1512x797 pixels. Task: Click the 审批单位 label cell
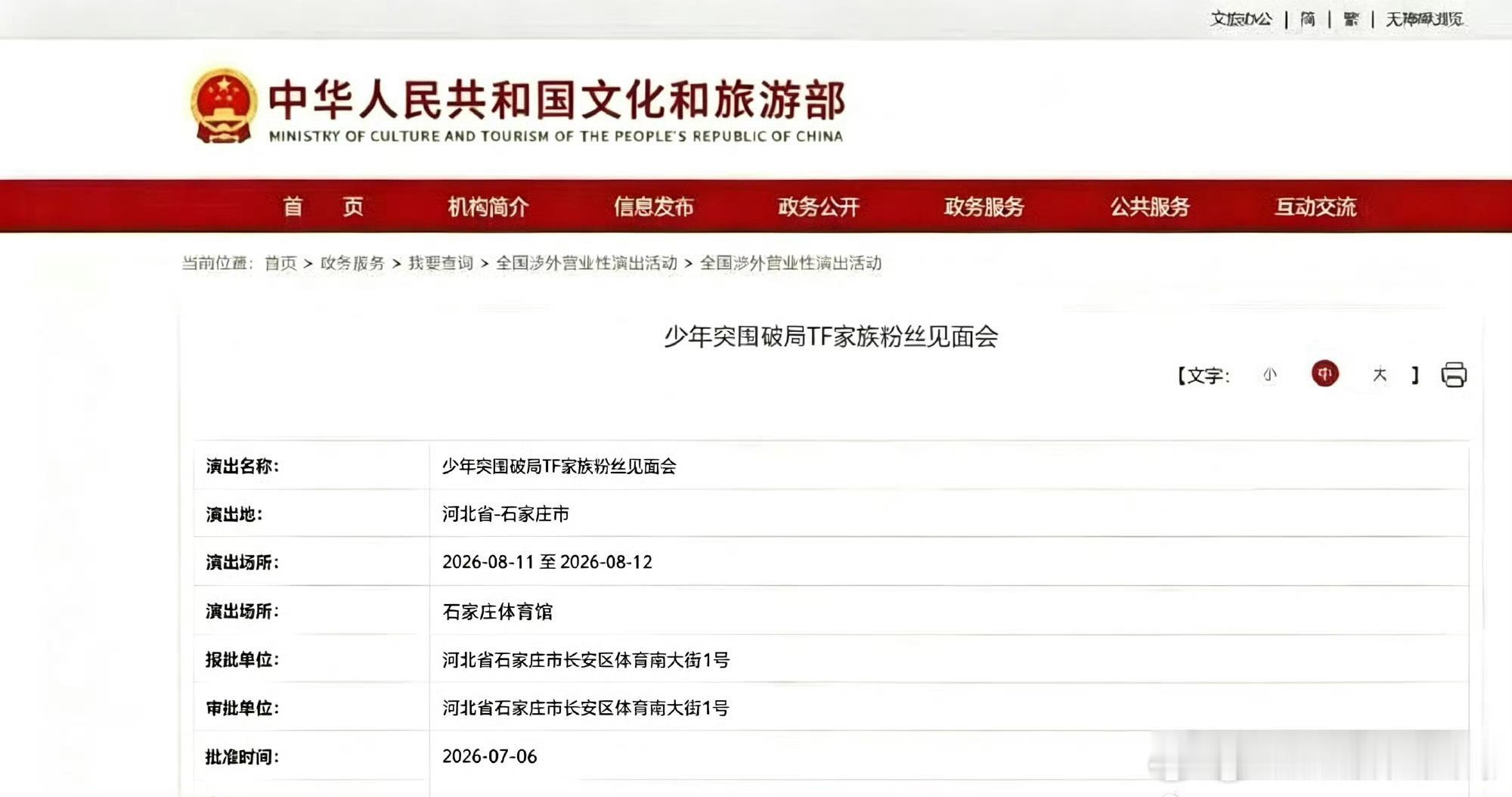click(311, 708)
